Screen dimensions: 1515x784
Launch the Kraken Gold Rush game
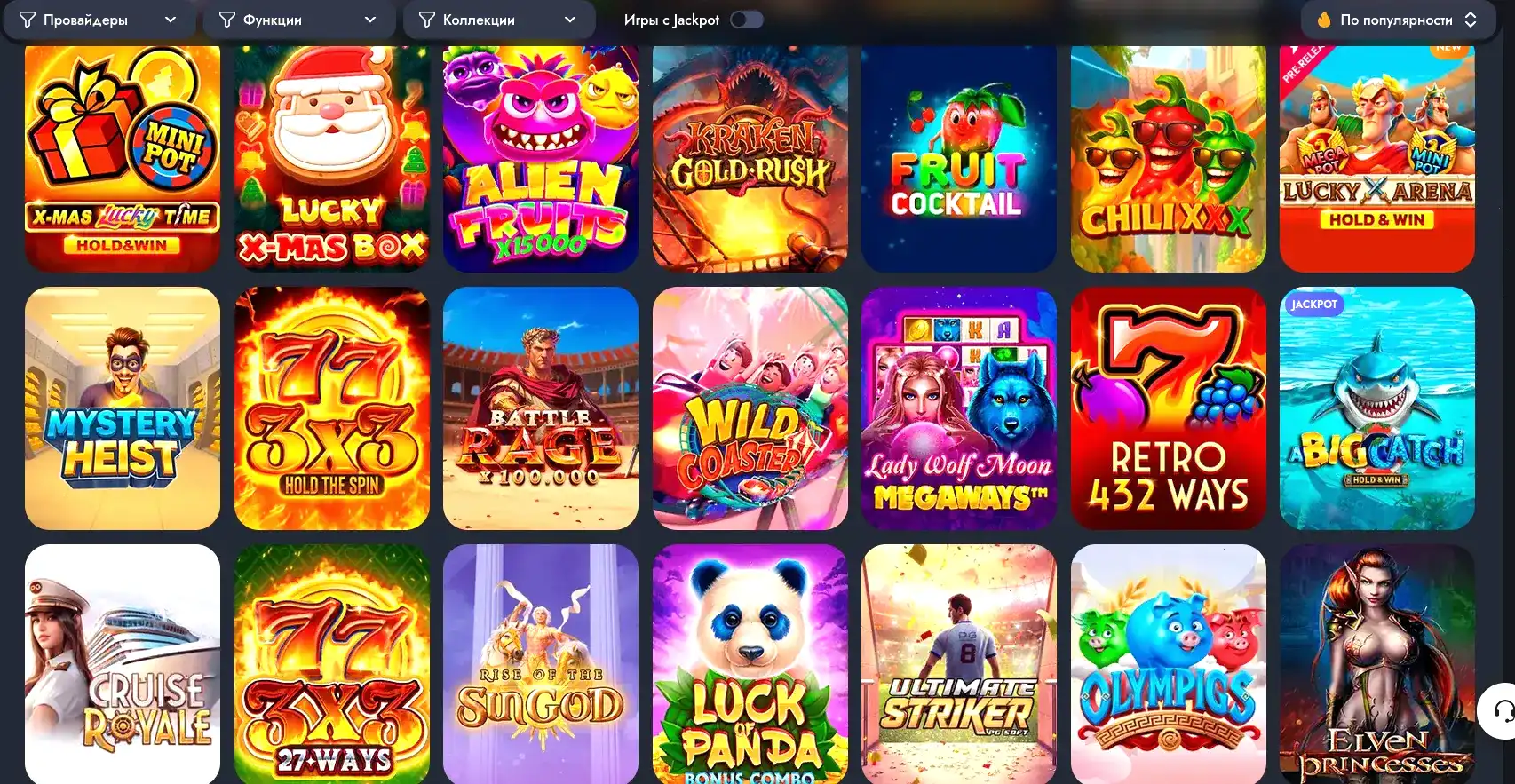click(x=750, y=159)
